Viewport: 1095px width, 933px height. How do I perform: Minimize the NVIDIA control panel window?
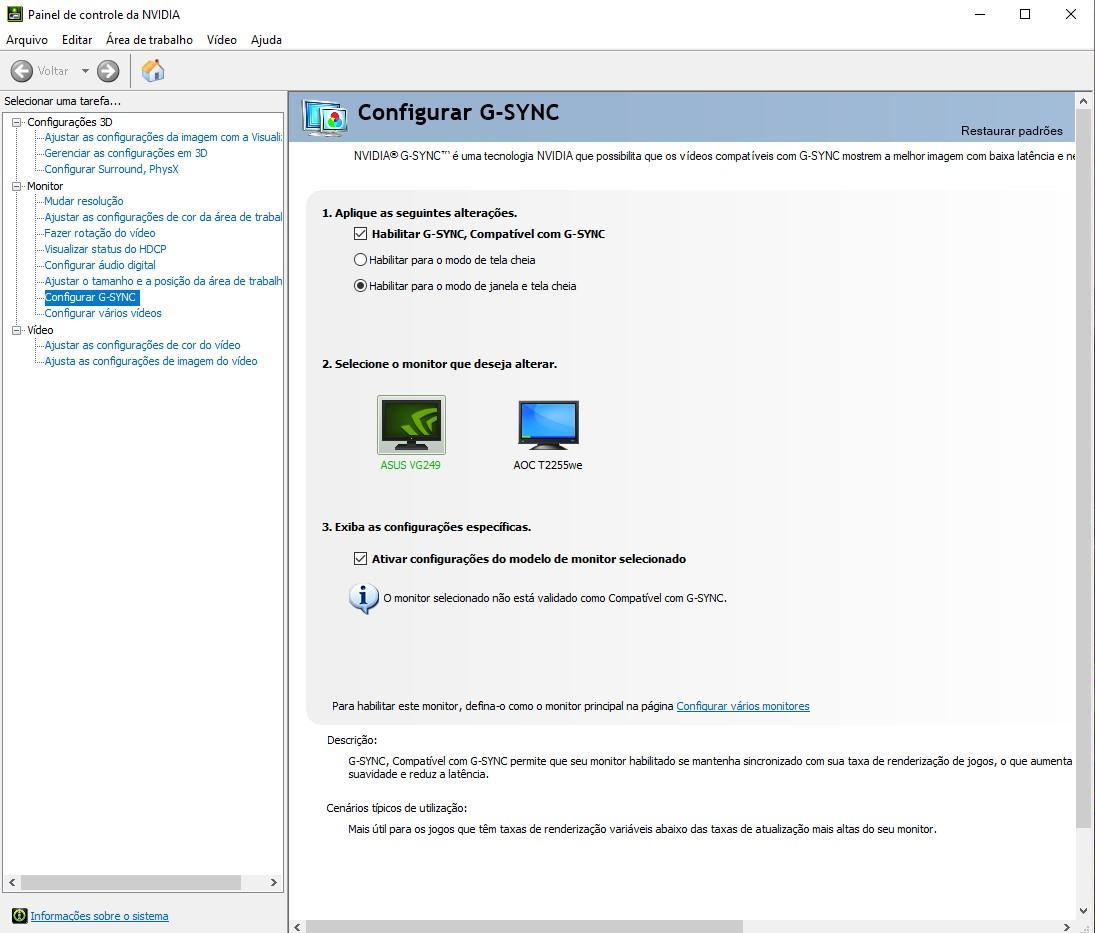(980, 14)
